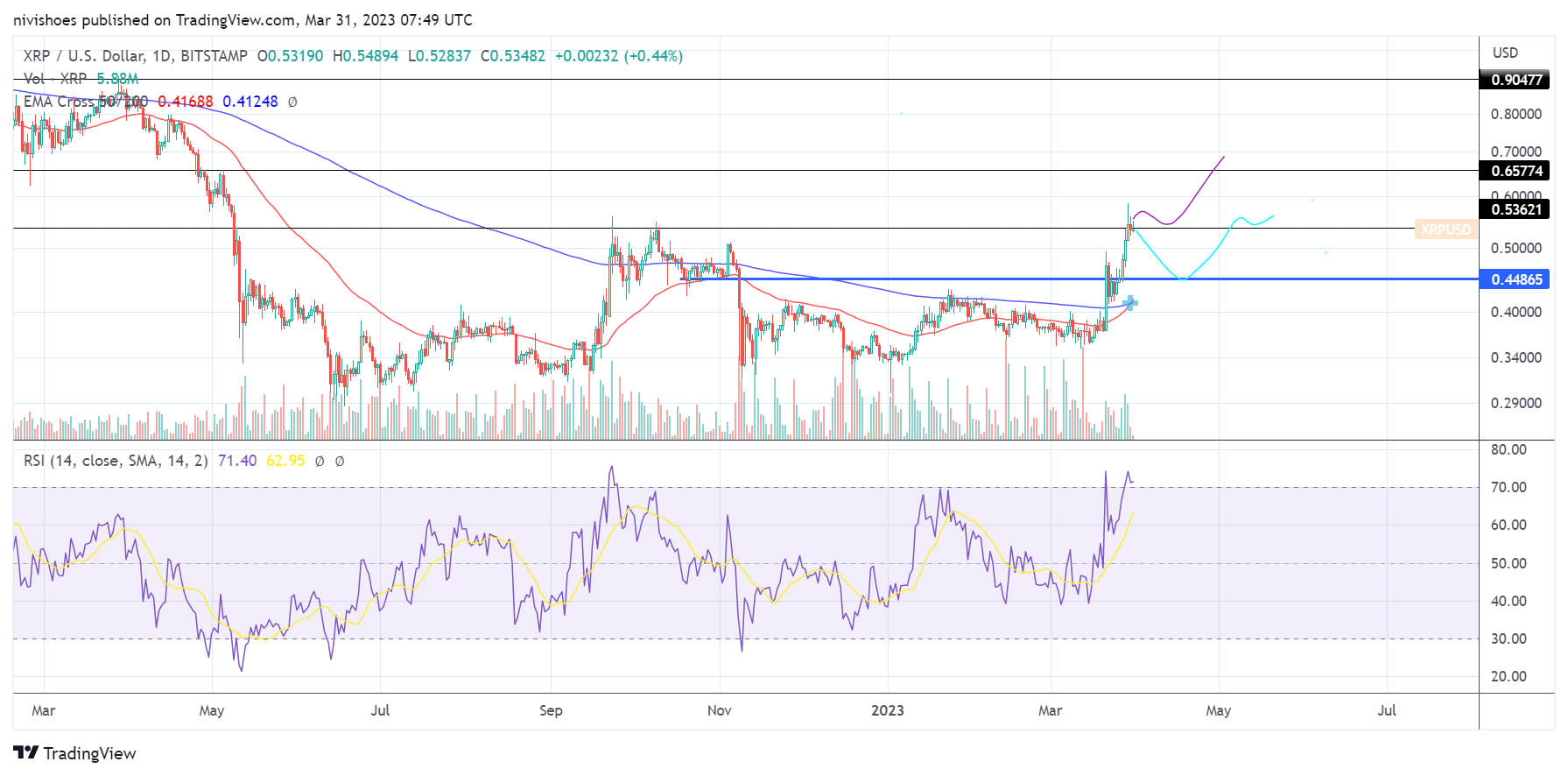1568x776 pixels.
Task: Click the TradingView logo icon
Action: 26,753
